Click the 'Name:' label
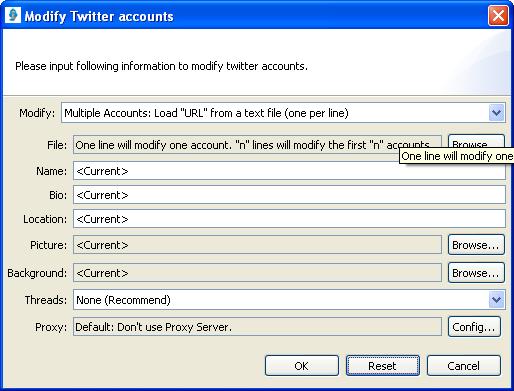Image resolution: width=514 pixels, height=391 pixels. pyautogui.click(x=51, y=171)
